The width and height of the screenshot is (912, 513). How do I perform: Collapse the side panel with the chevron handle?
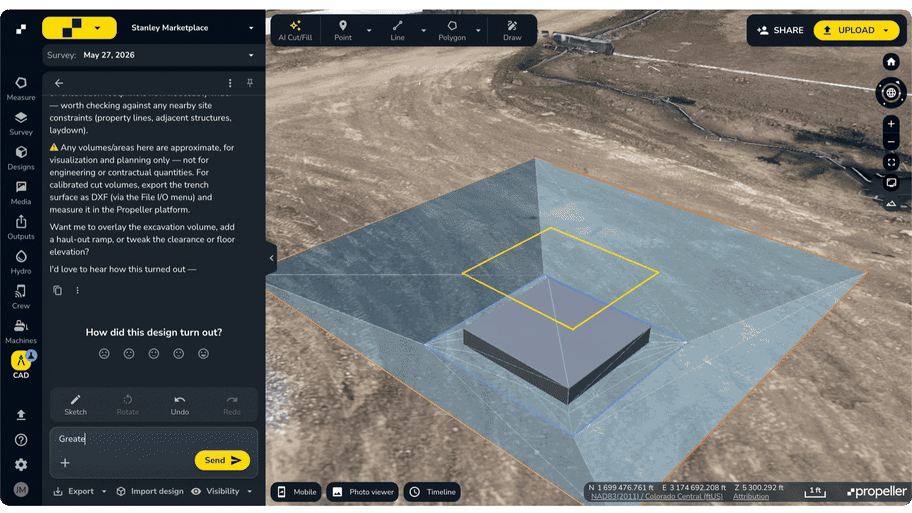pos(271,258)
